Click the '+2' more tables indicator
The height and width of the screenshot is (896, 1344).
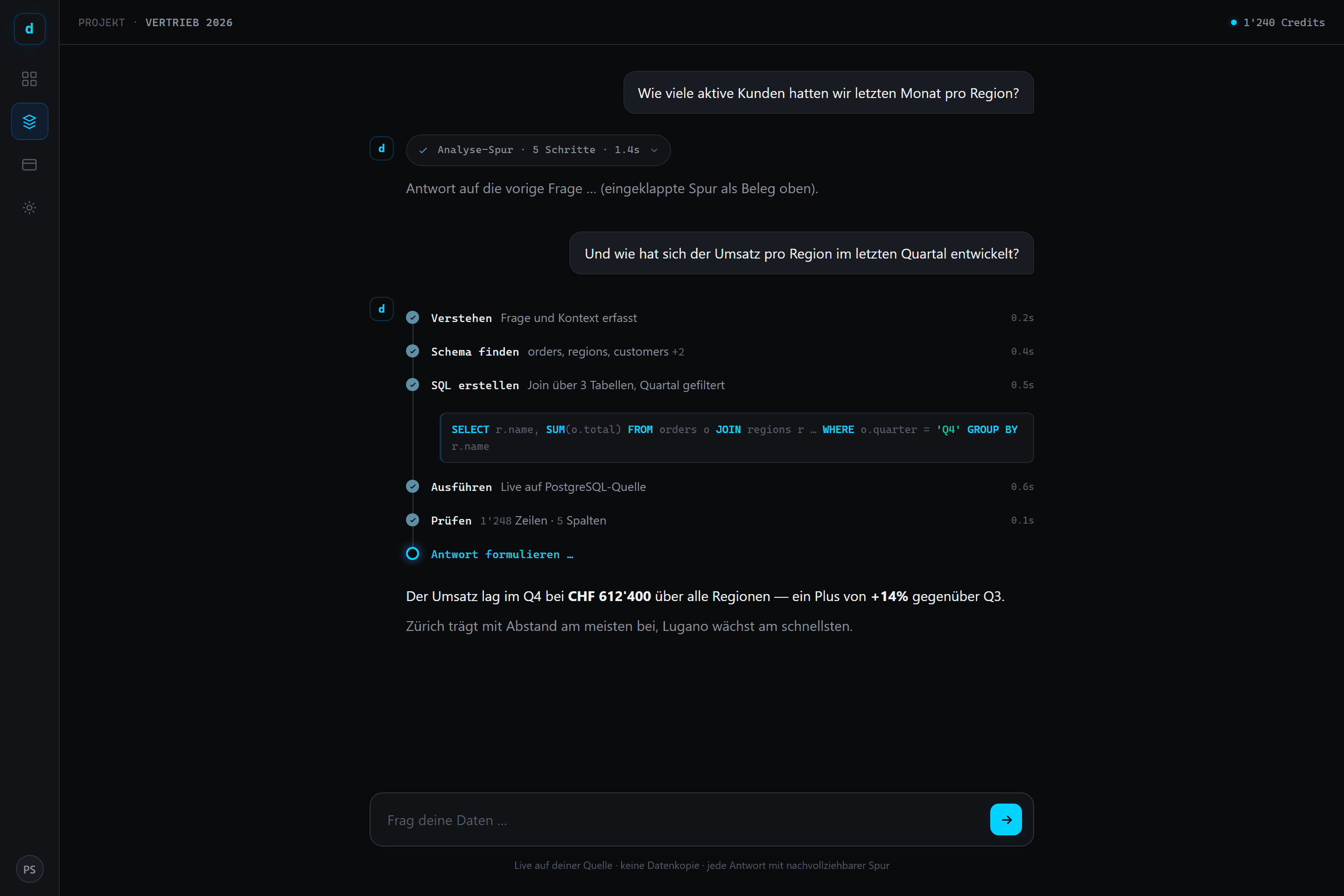[x=678, y=352]
